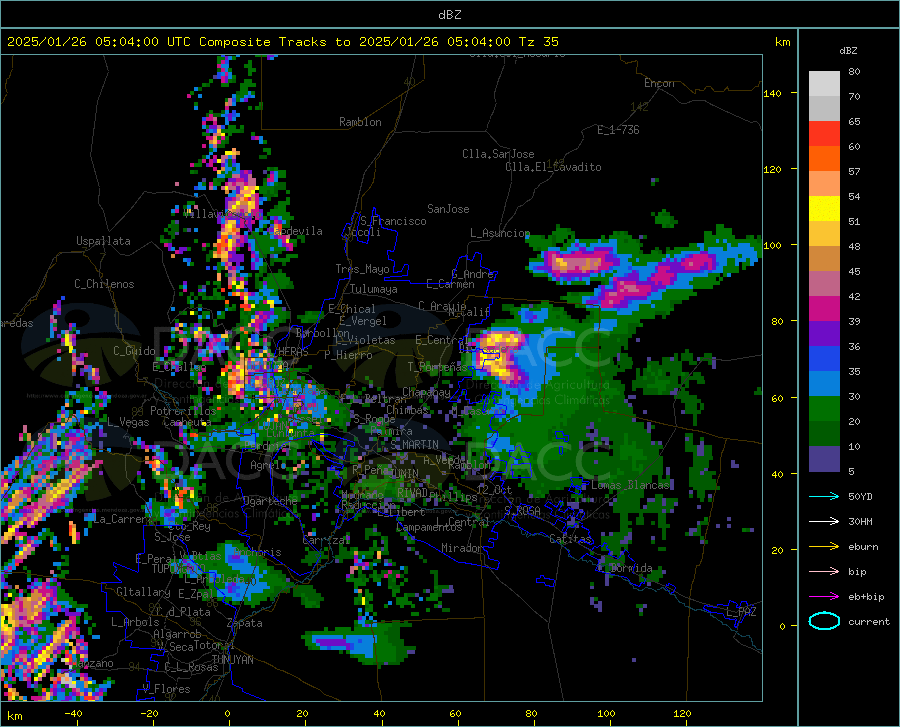
Task: Select the dark purple 5-10 dBZ swatch
Action: [824, 459]
